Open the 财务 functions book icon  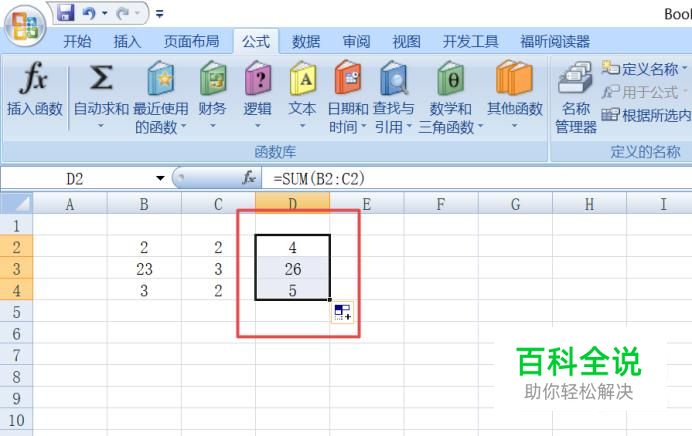click(x=213, y=78)
